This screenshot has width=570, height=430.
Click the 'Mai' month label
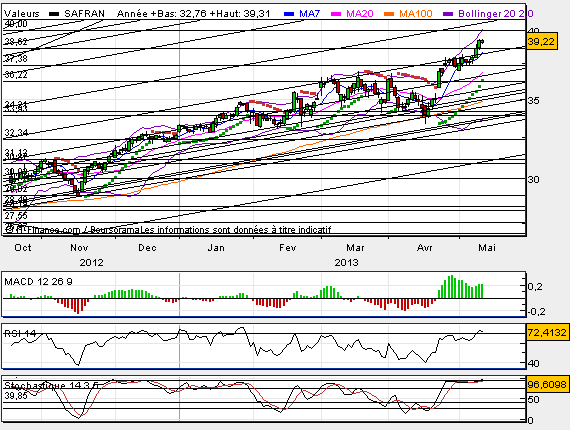487,248
